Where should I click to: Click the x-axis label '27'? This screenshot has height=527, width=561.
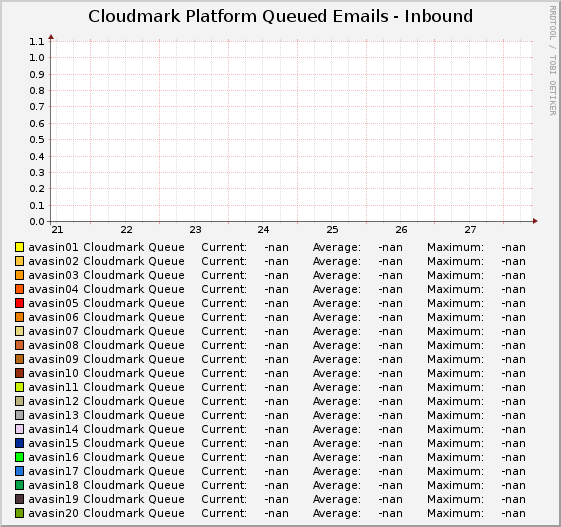tap(470, 230)
